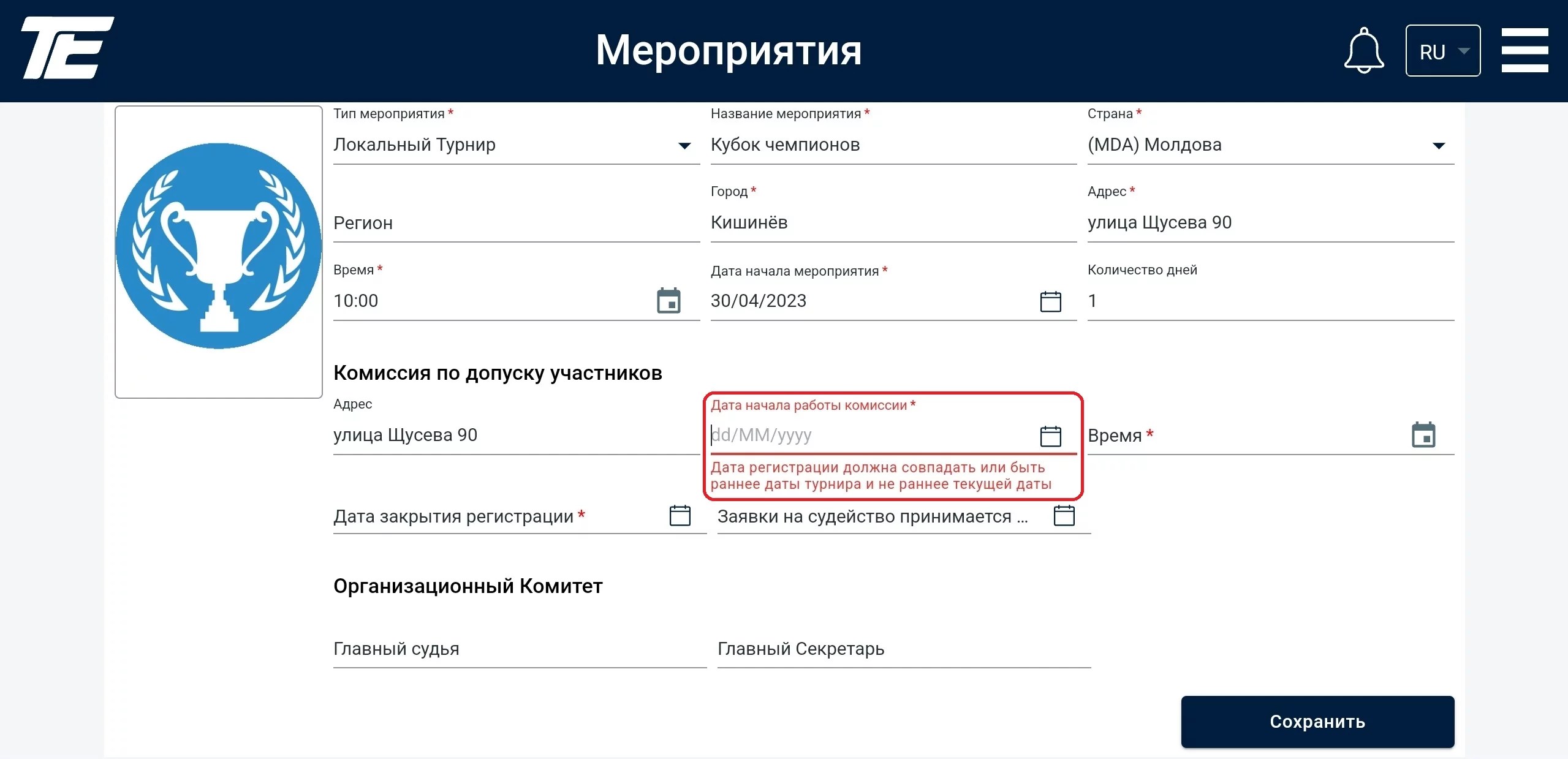
Task: Expand the Тип мероприятия dropdown (Локальный Турнир)
Action: click(684, 146)
